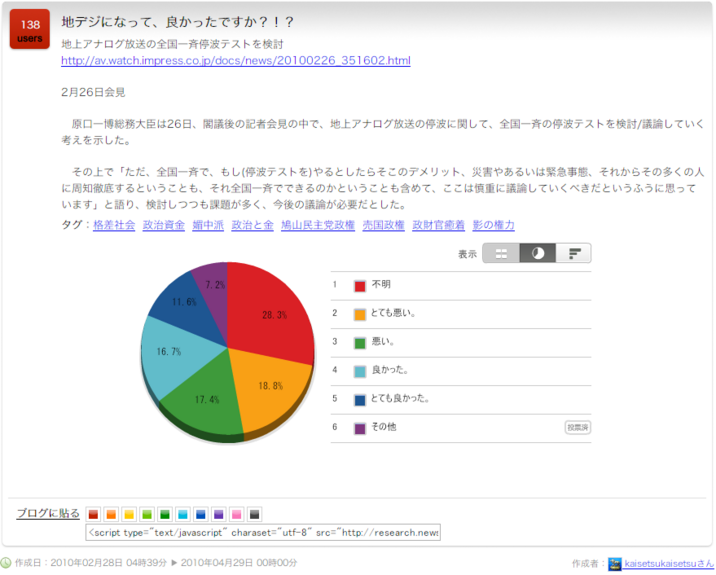Pick the light green blog widget swatch
The width and height of the screenshot is (716, 575).
[x=147, y=514]
